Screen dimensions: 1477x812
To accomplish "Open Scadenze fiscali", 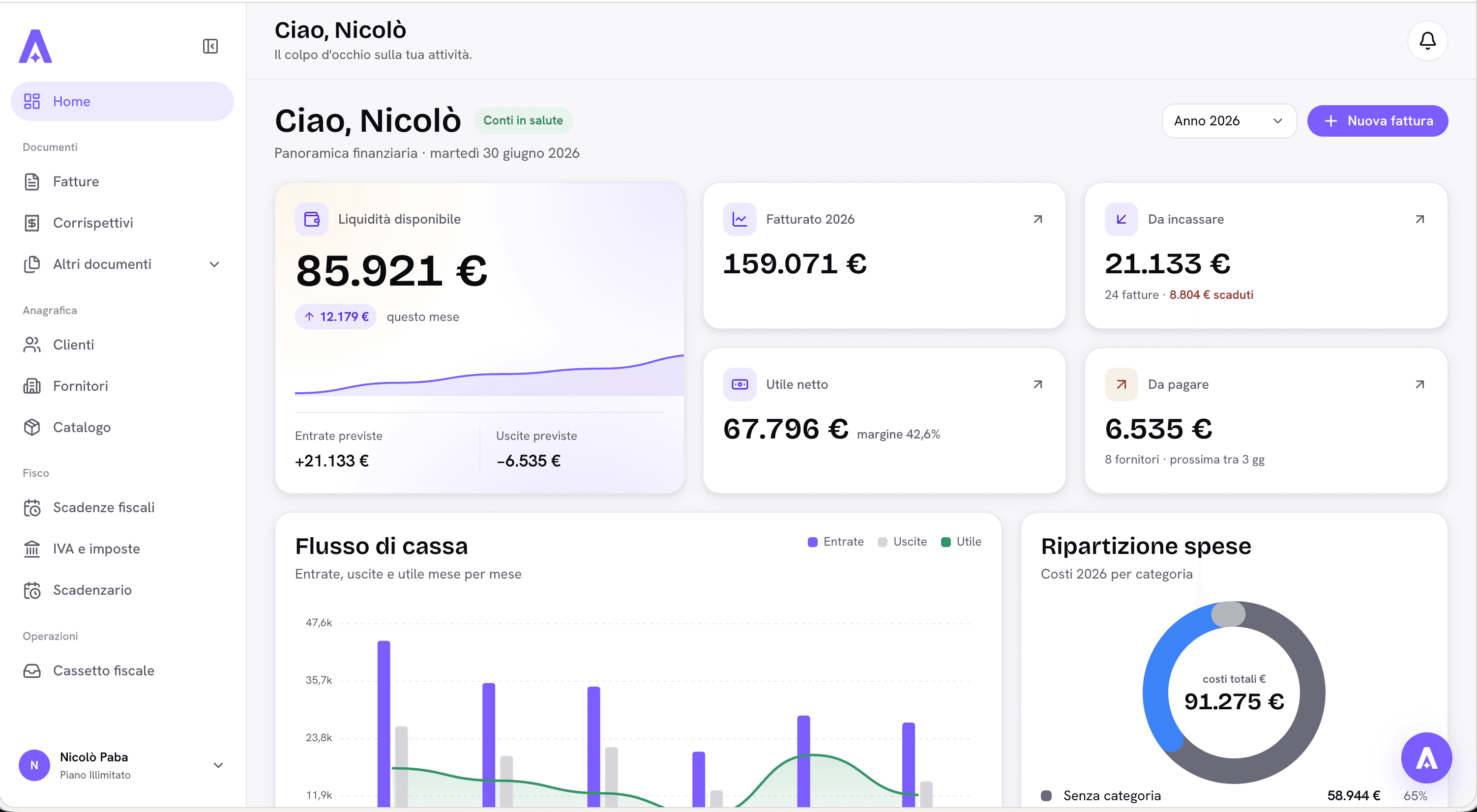I will click(x=122, y=507).
